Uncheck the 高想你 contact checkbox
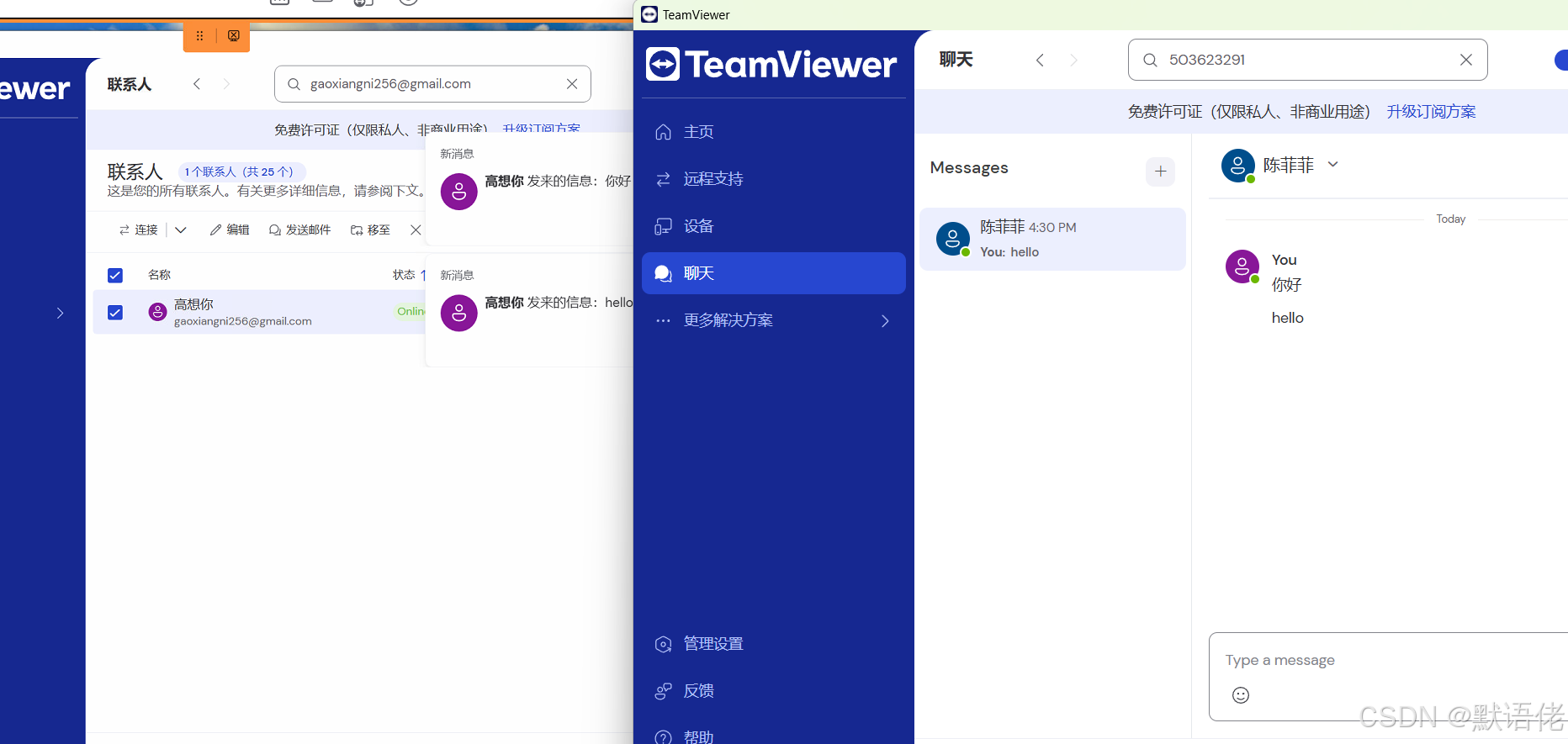1568x744 pixels. (115, 313)
